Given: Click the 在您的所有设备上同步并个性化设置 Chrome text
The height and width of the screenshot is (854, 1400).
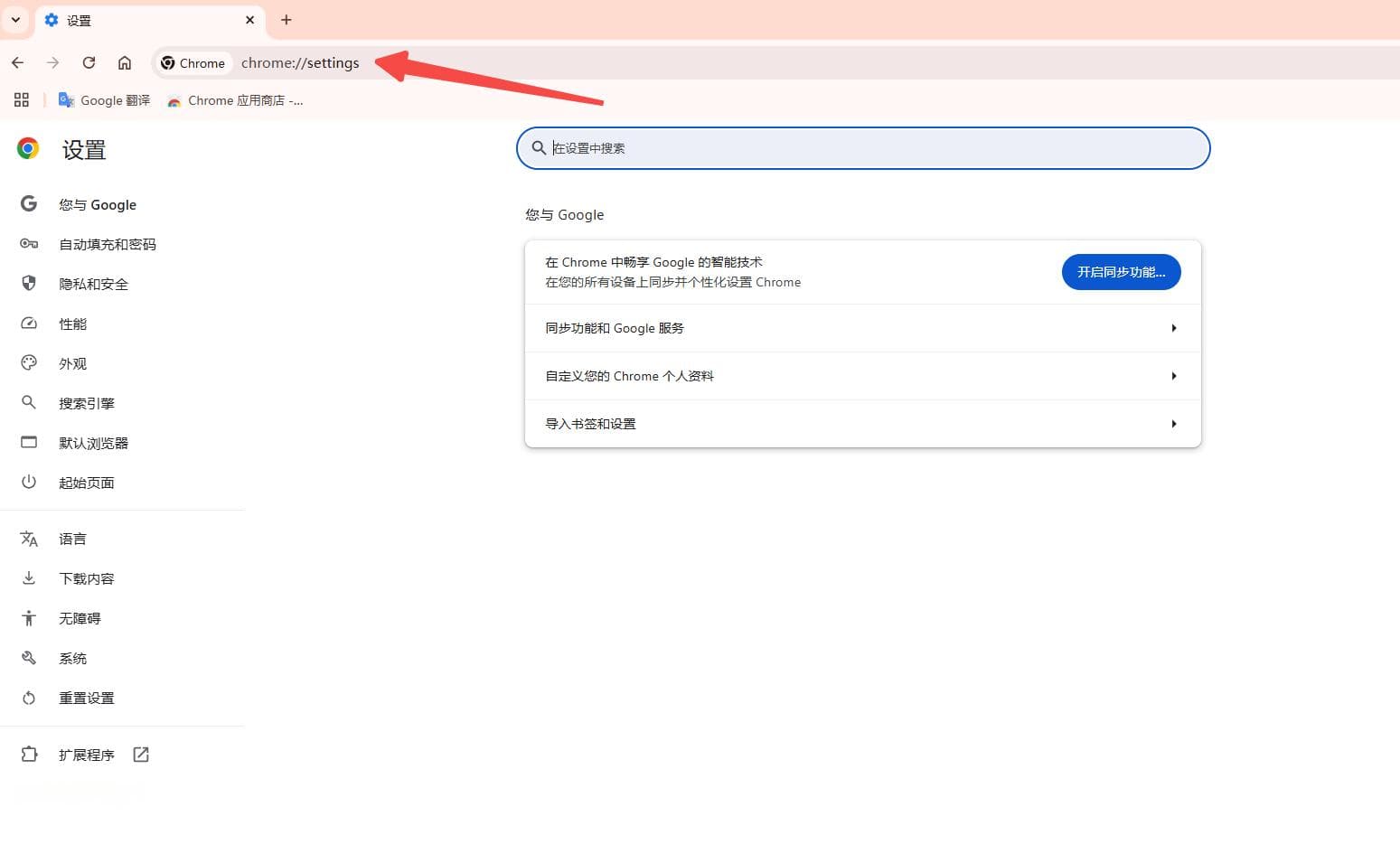Looking at the screenshot, I should pos(672,282).
